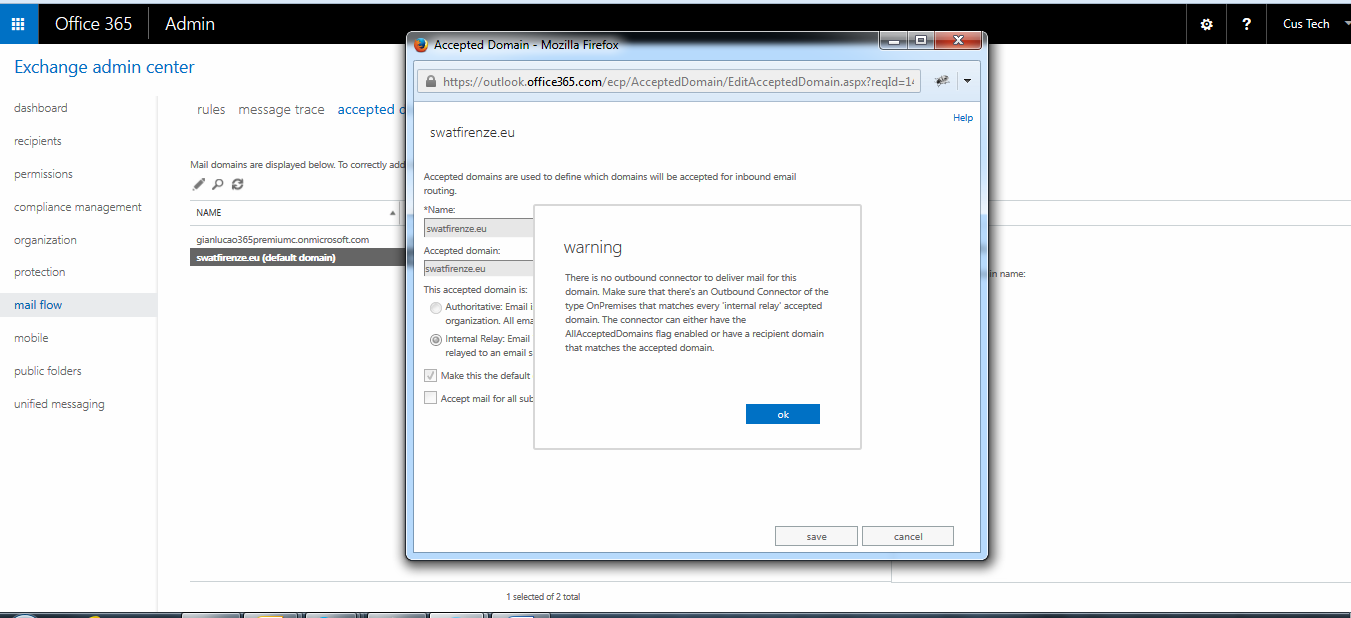
Task: Click the edit pencil icon above domain list
Action: (x=198, y=184)
